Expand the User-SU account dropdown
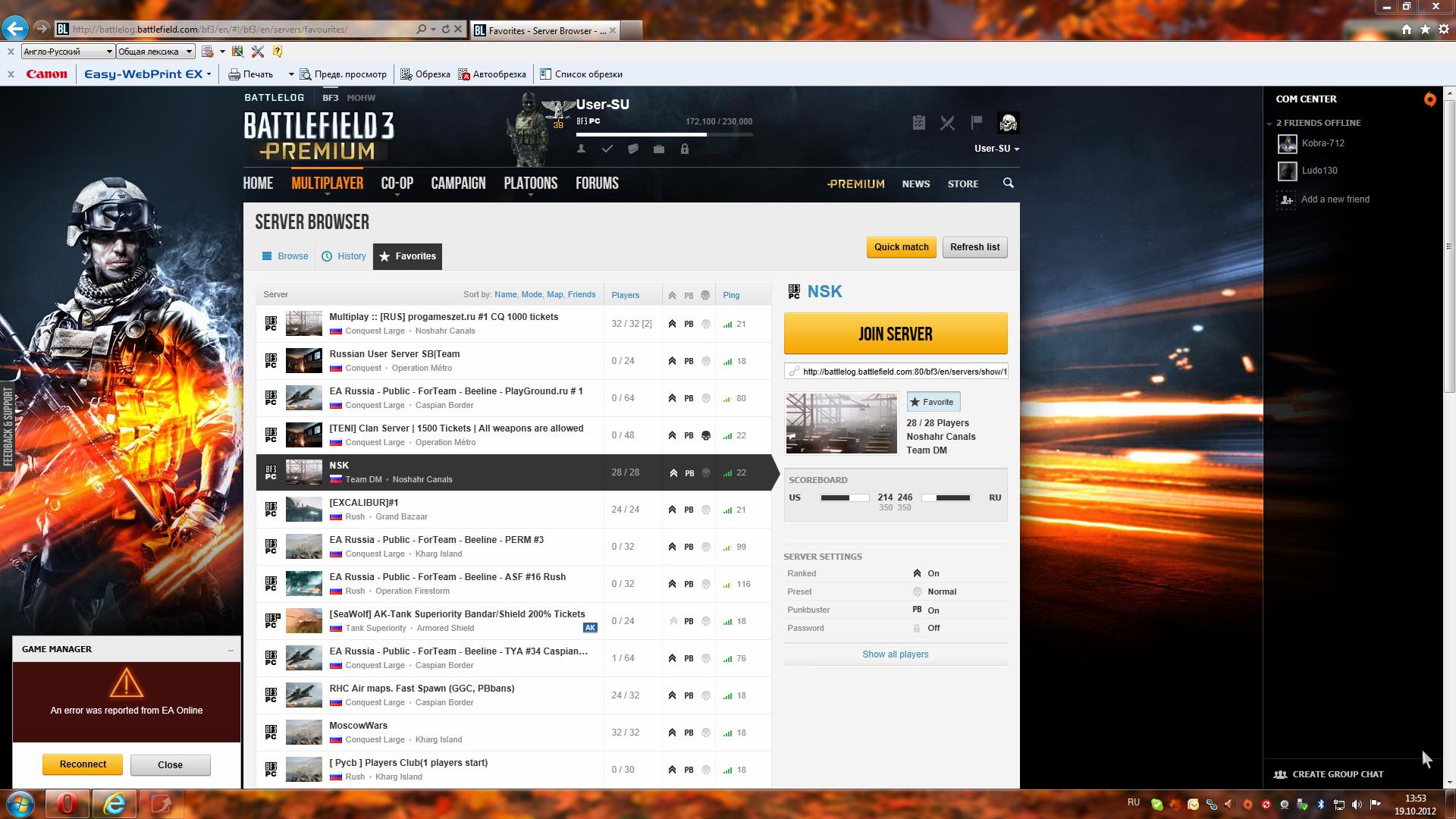The height and width of the screenshot is (819, 1456). click(x=996, y=149)
